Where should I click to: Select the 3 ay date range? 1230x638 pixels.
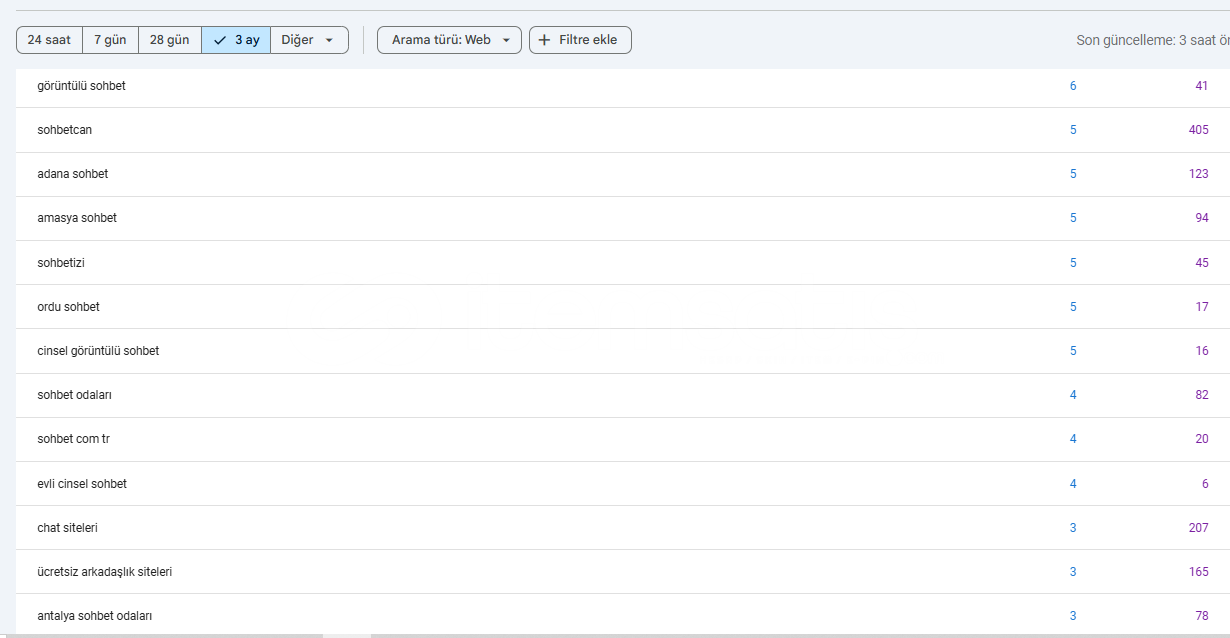(236, 40)
